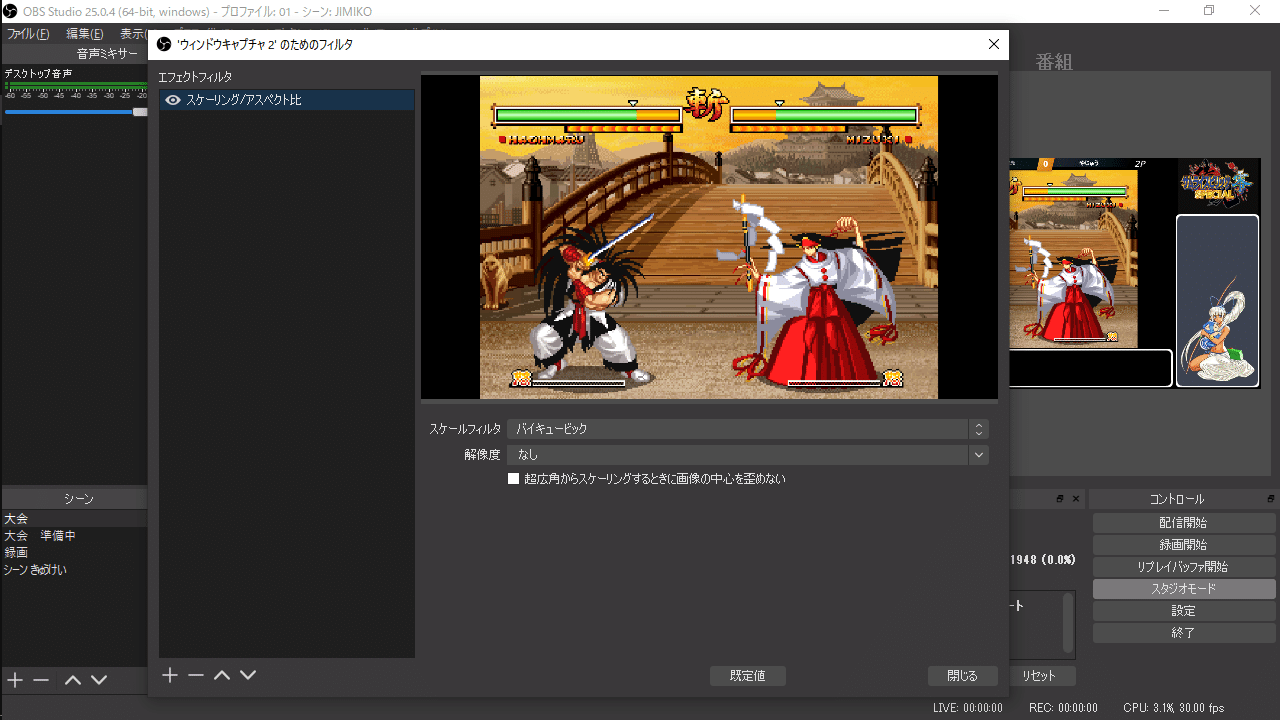Click the filter preview image
The height and width of the screenshot is (720, 1280).
click(x=709, y=238)
